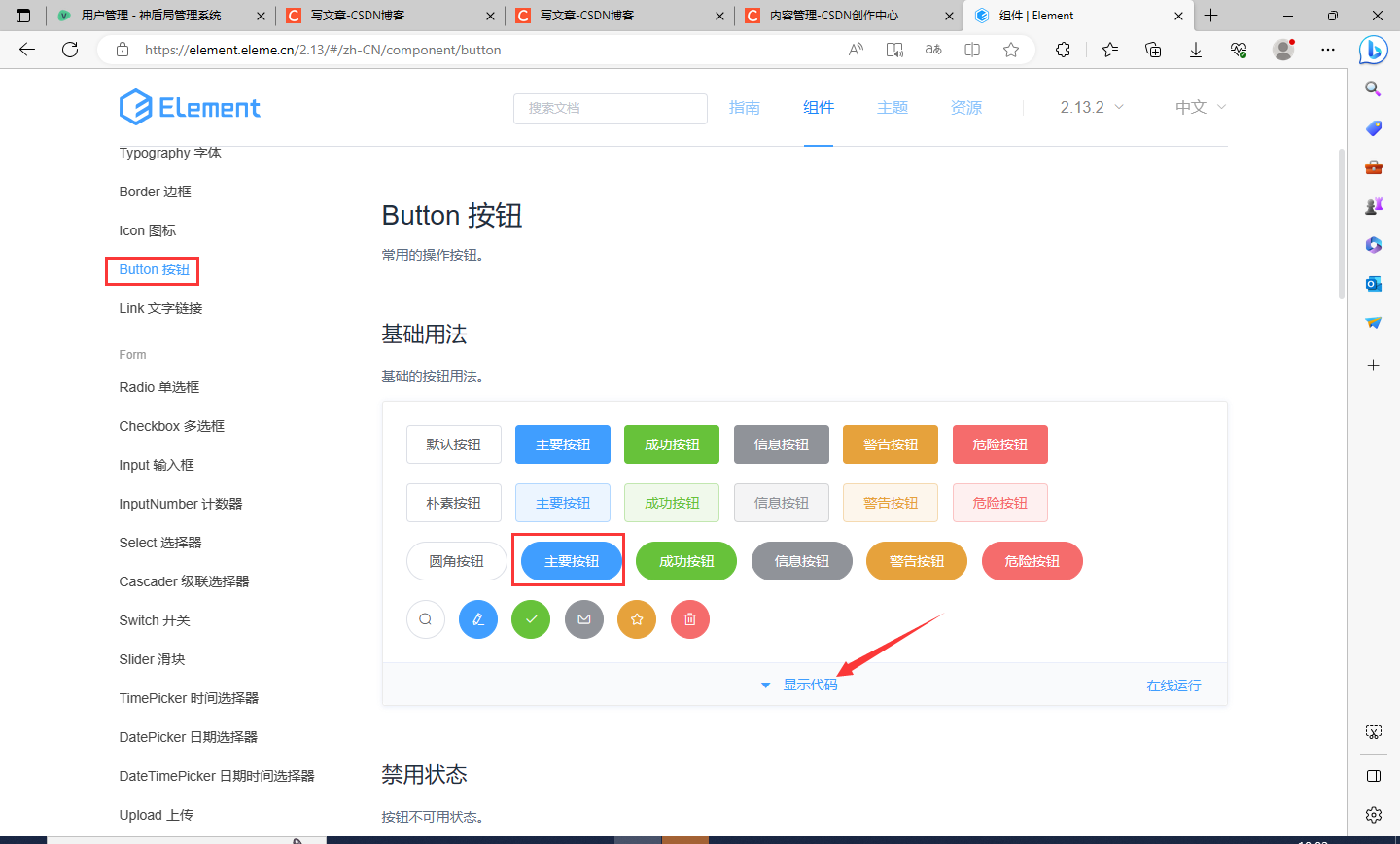The height and width of the screenshot is (844, 1400).
Task: Open a new browser tab
Action: tap(1210, 16)
